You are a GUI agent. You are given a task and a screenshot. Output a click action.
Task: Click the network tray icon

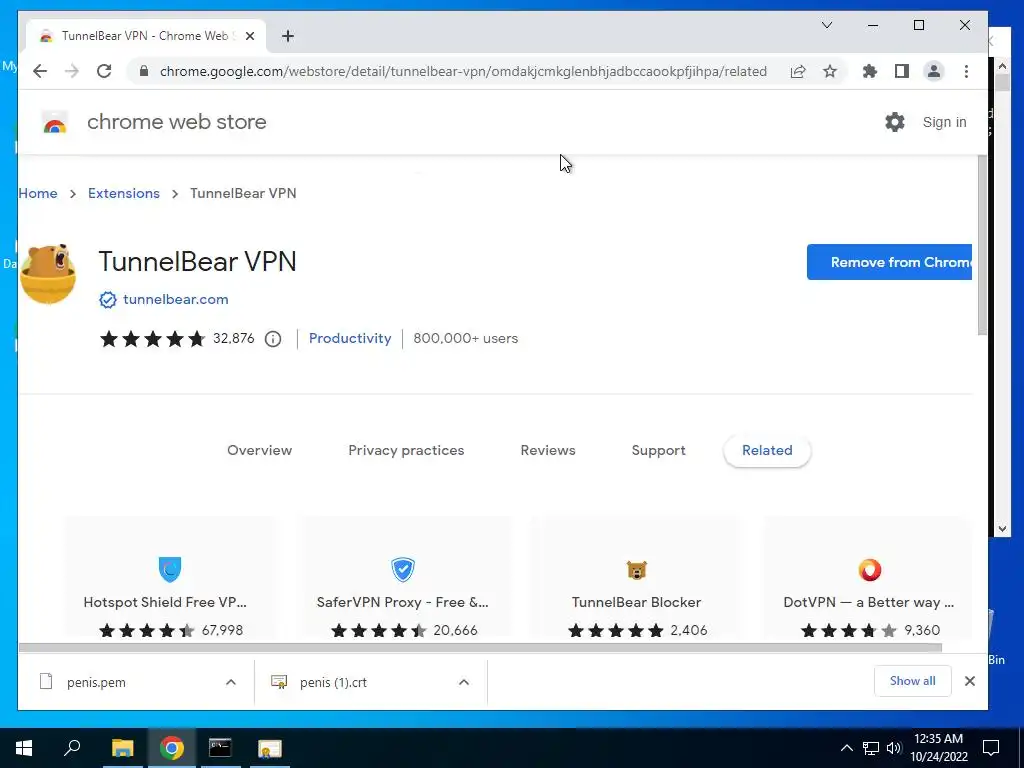[871, 748]
